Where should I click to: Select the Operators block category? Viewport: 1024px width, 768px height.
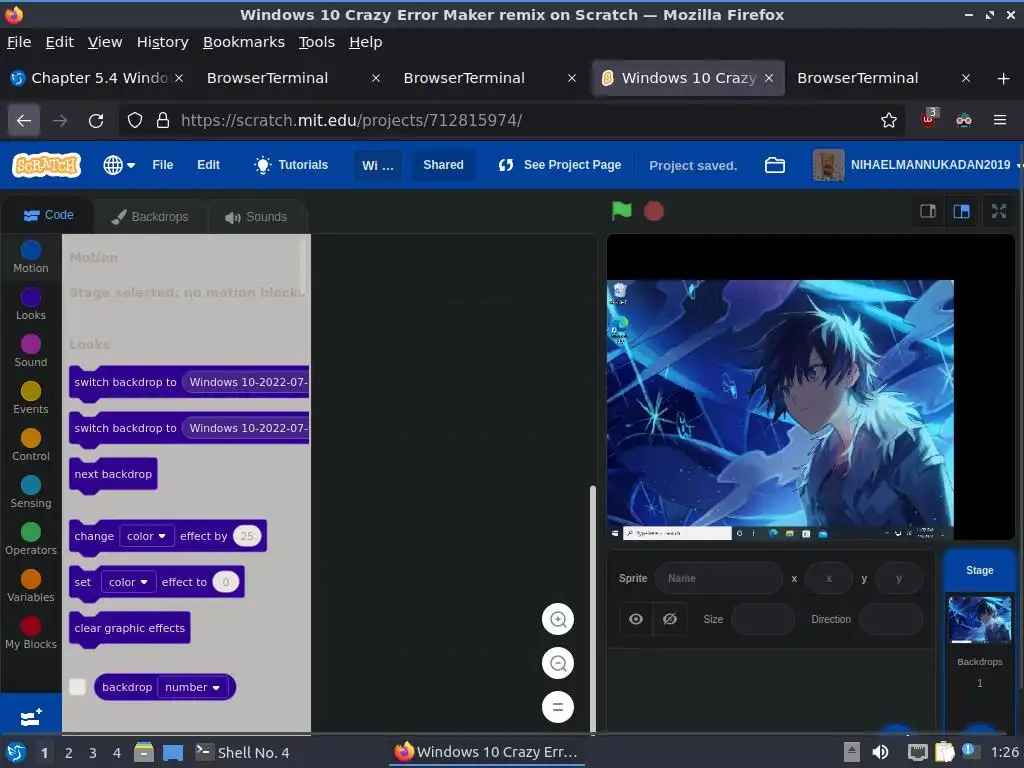[31, 539]
